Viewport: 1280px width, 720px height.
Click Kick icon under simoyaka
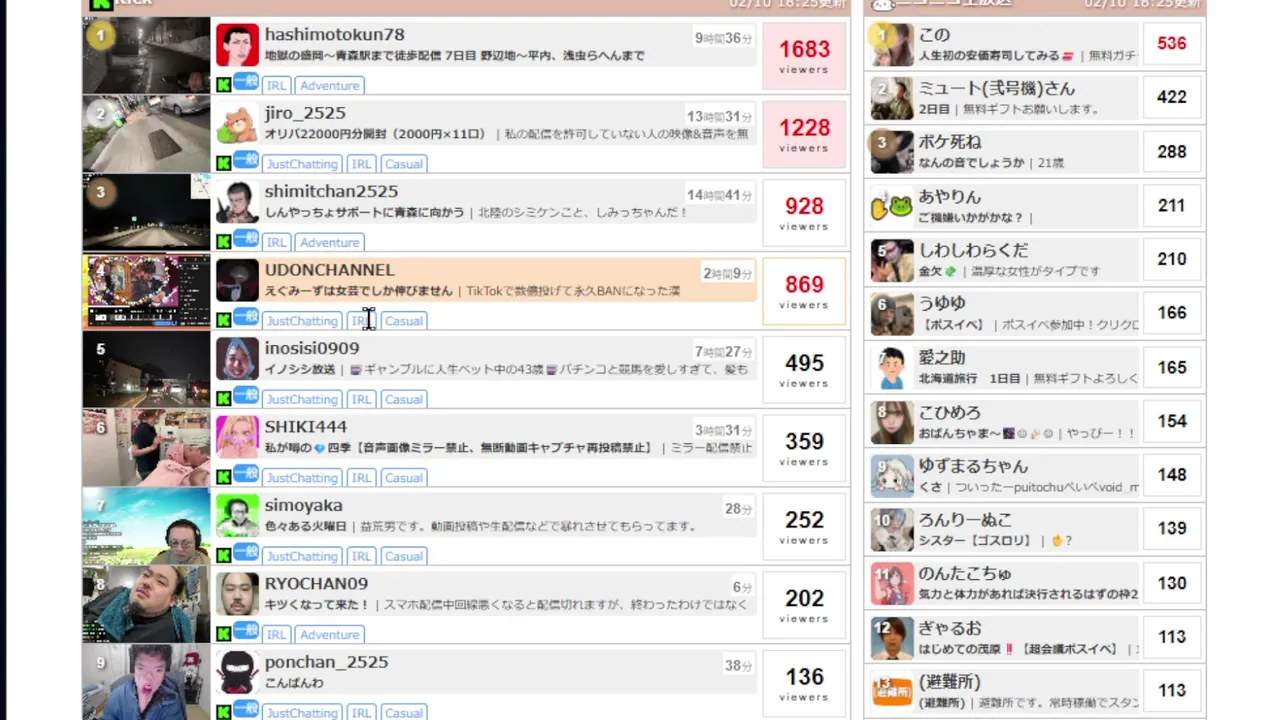point(224,556)
